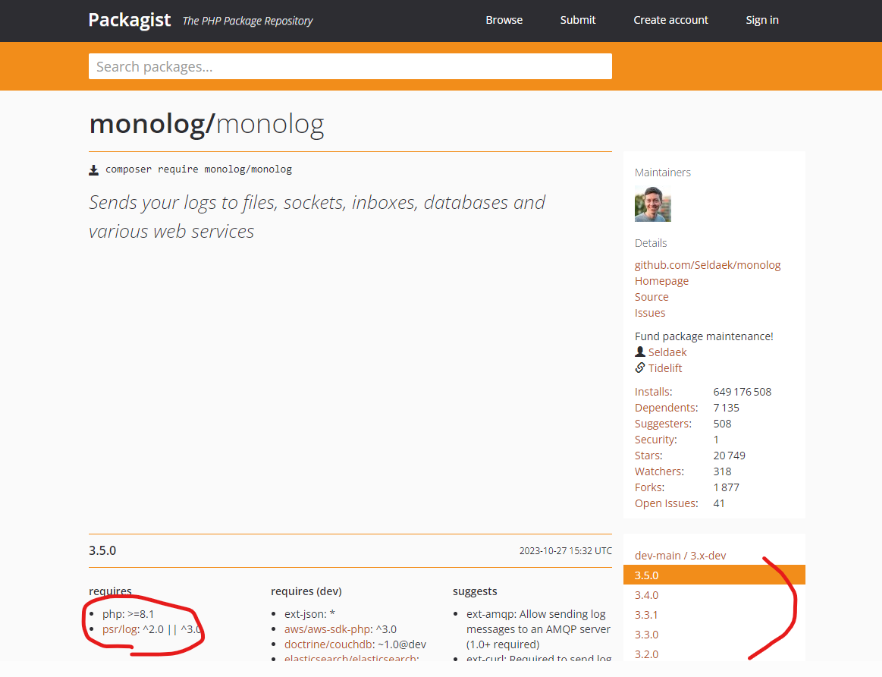Select the composer require monolog/monolog command
Image resolution: width=882 pixels, height=677 pixels.
pyautogui.click(x=199, y=169)
